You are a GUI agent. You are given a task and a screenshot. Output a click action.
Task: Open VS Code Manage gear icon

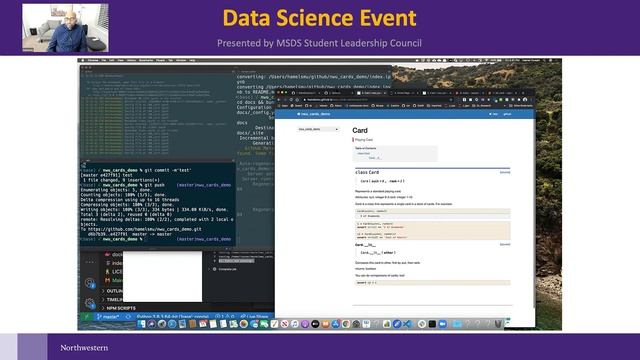[90, 303]
